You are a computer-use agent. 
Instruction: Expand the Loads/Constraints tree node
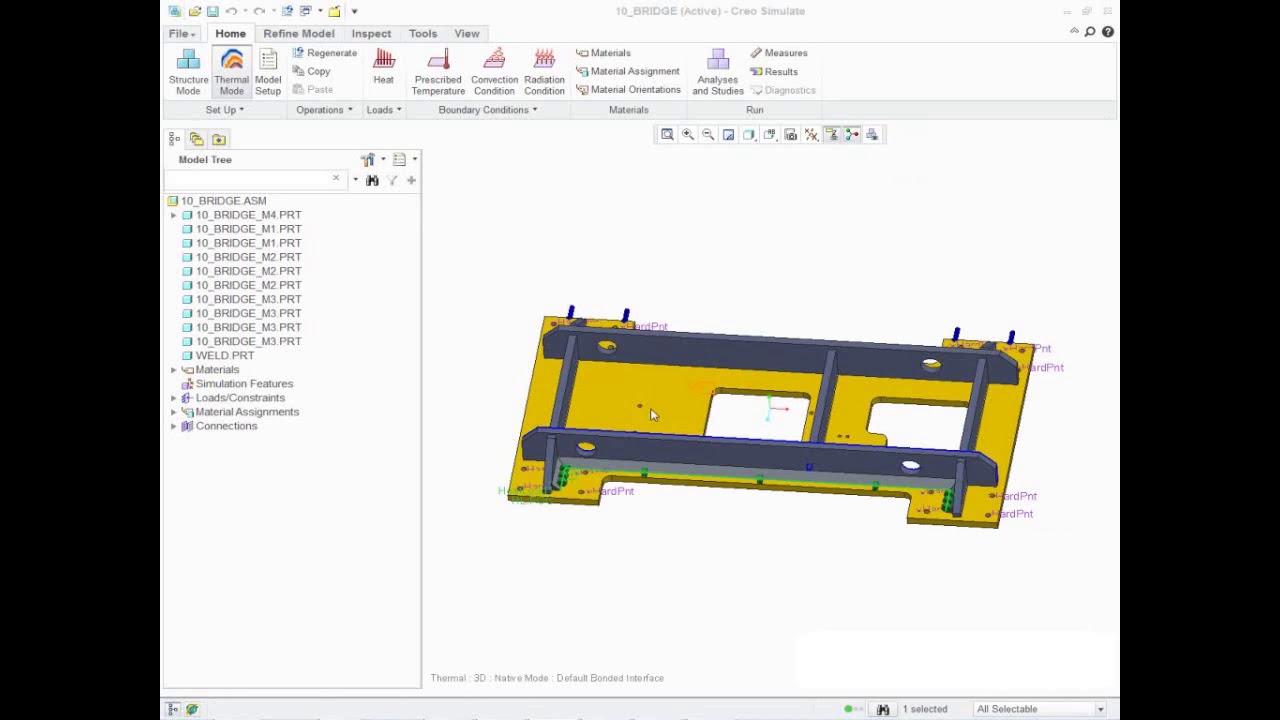coord(174,398)
